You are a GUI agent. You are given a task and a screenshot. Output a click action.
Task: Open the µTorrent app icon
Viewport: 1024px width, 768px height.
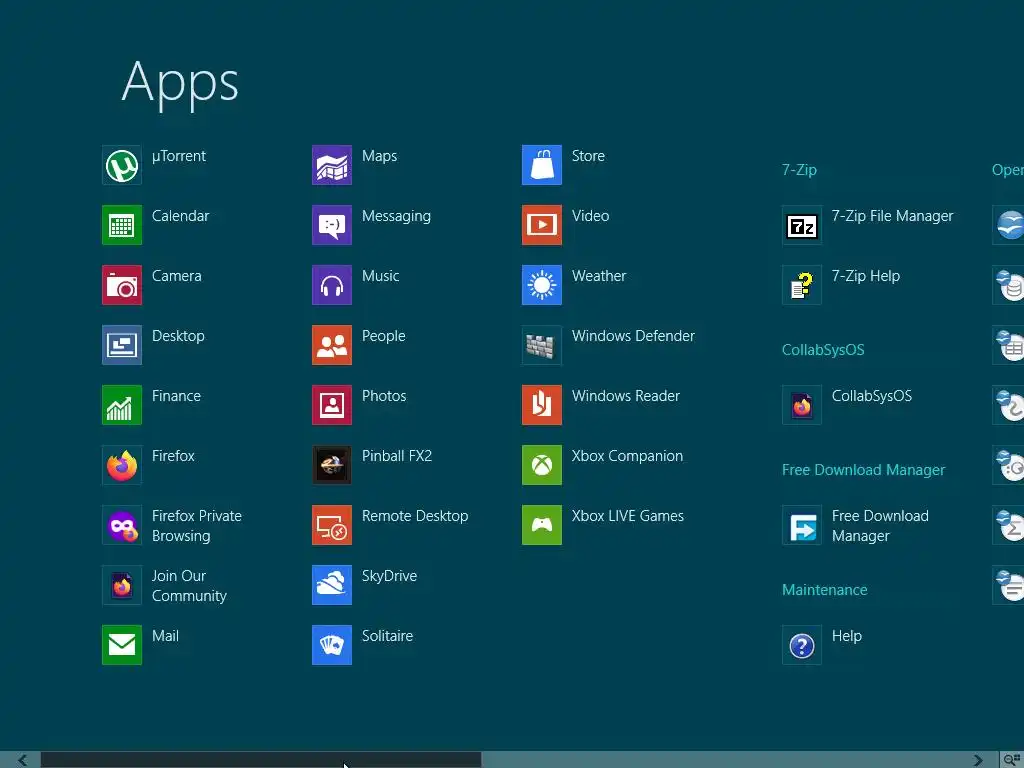pyautogui.click(x=122, y=165)
